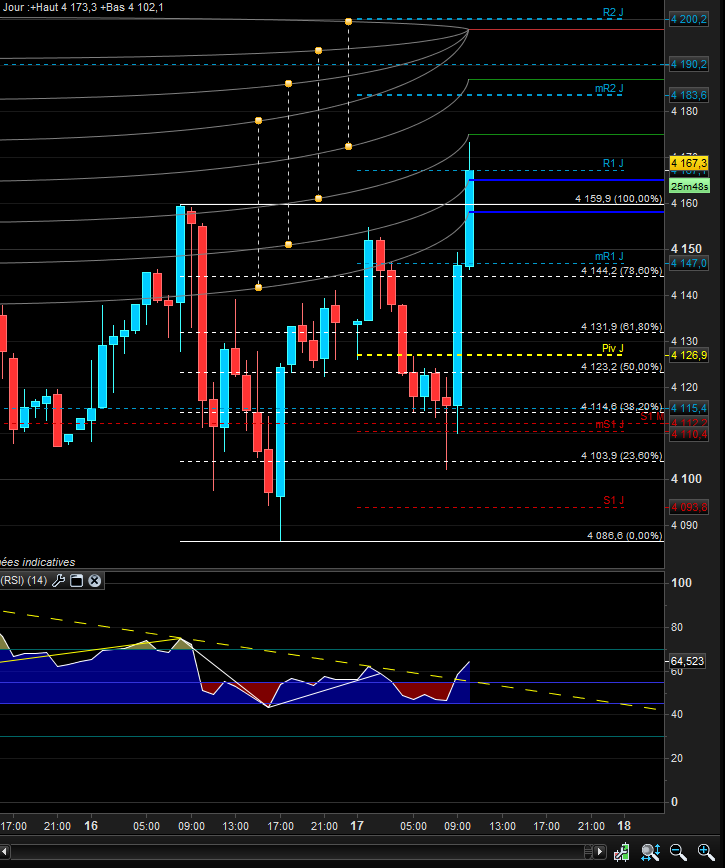Click the price tag 4 200,2
The width and height of the screenshot is (725, 868).
click(688, 19)
